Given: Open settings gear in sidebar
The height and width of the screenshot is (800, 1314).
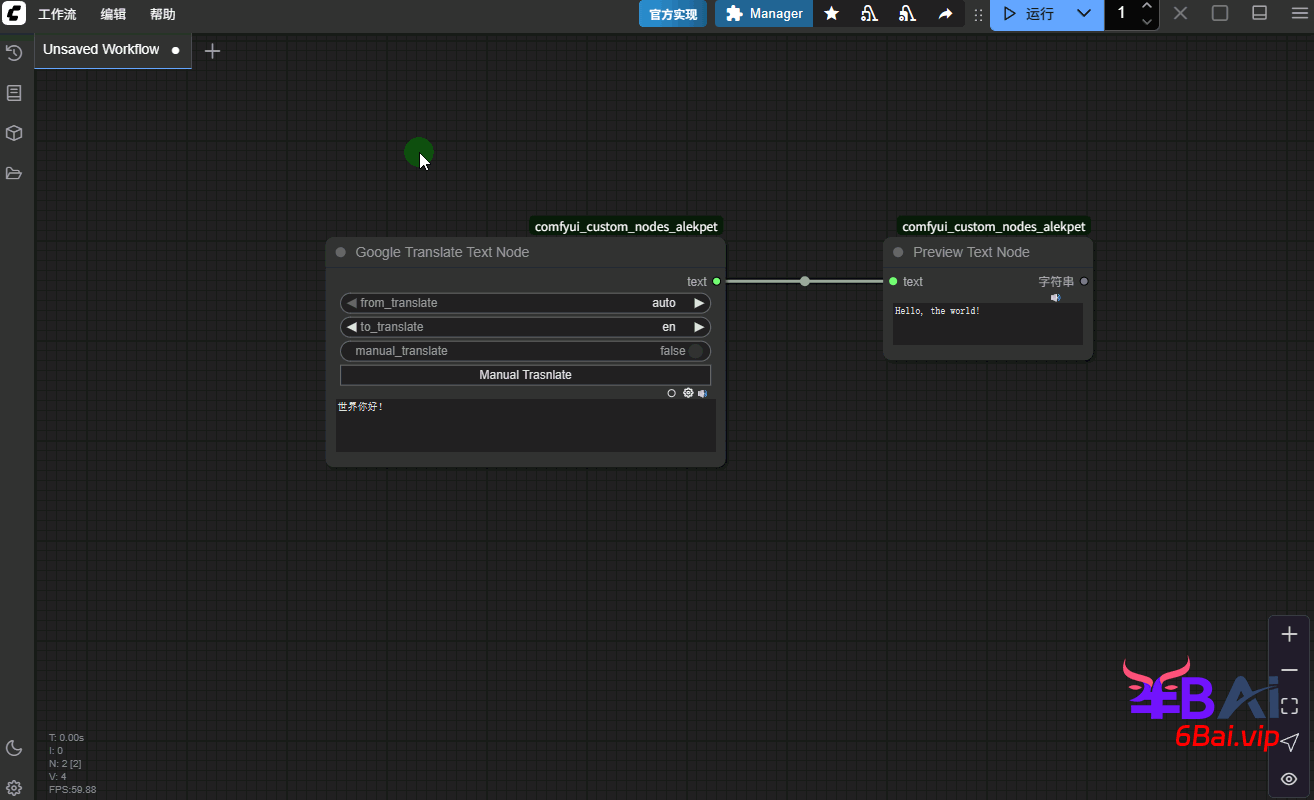Looking at the screenshot, I should (14, 788).
